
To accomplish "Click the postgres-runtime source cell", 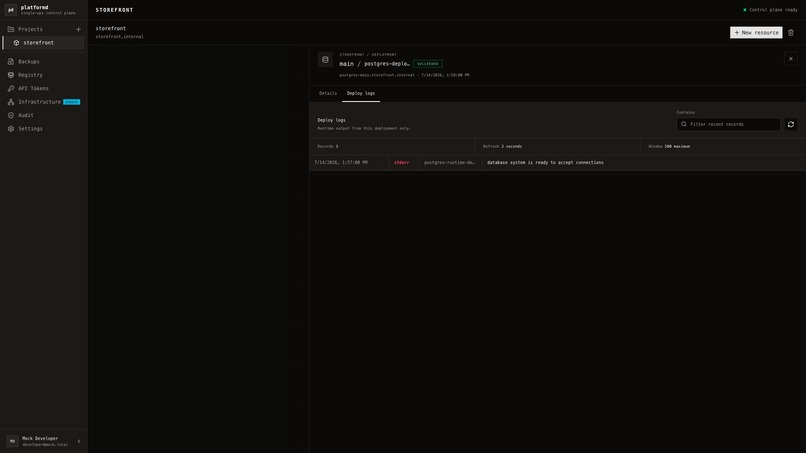I will pyautogui.click(x=449, y=162).
